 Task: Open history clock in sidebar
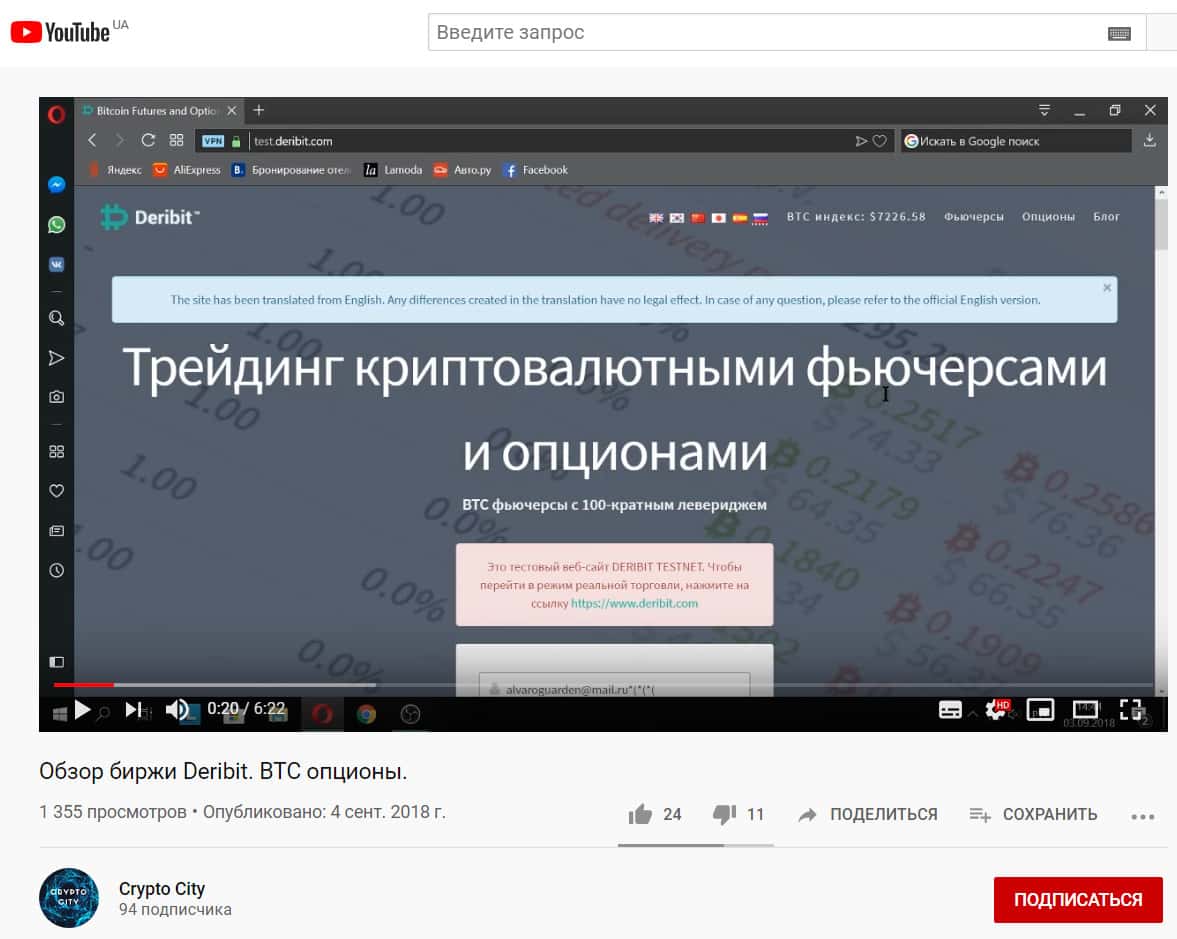[x=56, y=570]
